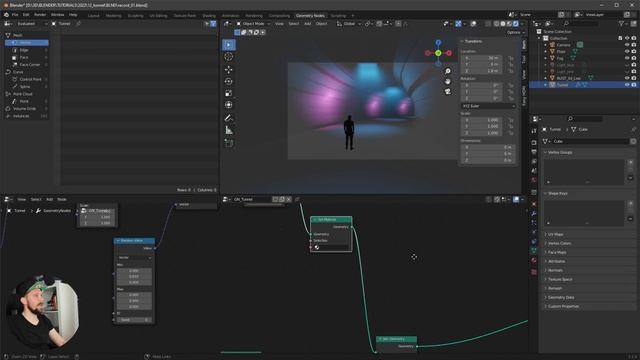
Task: Open the Global transform orientation dropdown
Action: point(349,24)
